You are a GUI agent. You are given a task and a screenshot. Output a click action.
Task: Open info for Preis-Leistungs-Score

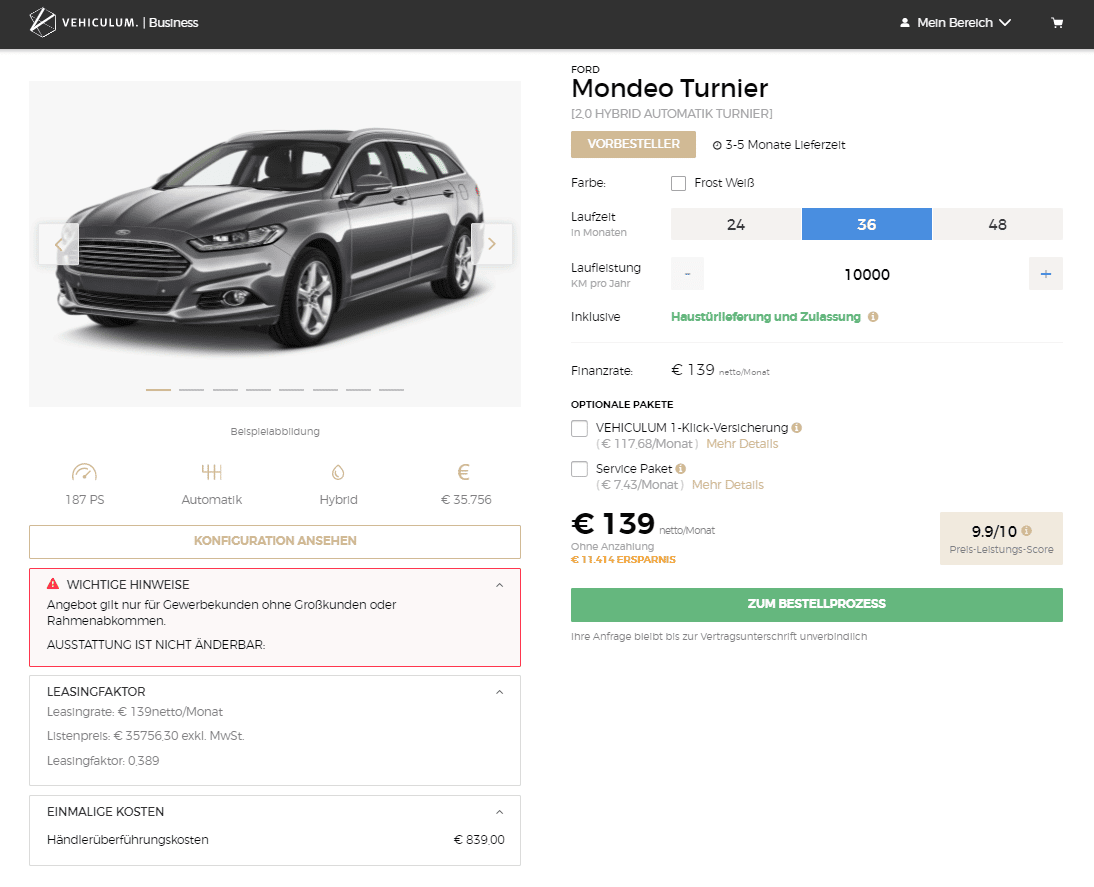coord(1026,531)
